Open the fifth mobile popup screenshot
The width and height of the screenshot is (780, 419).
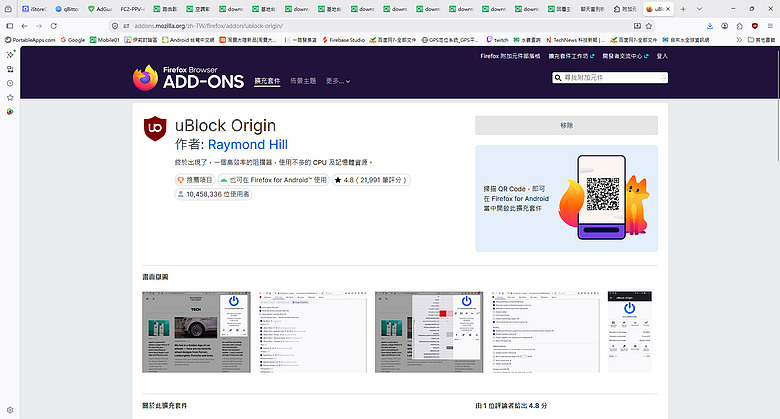[x=629, y=332]
